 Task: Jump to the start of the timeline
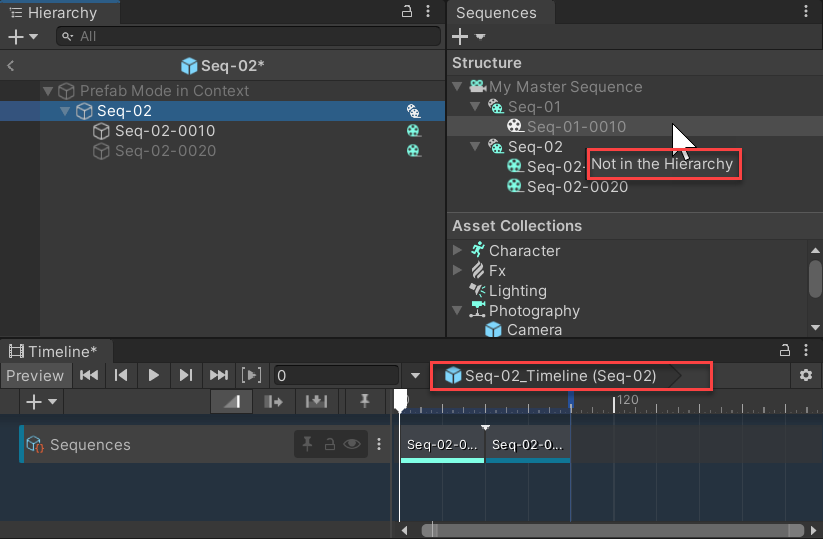click(89, 375)
